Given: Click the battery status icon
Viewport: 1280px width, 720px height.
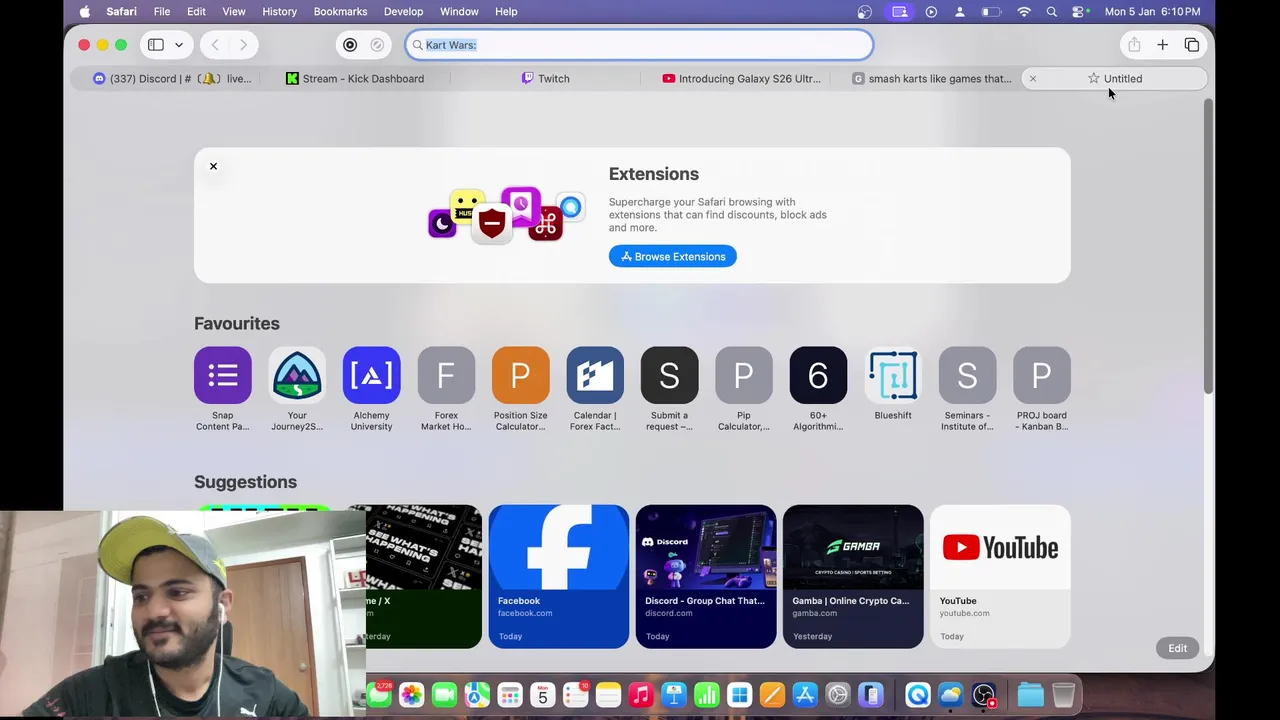Looking at the screenshot, I should (x=991, y=11).
